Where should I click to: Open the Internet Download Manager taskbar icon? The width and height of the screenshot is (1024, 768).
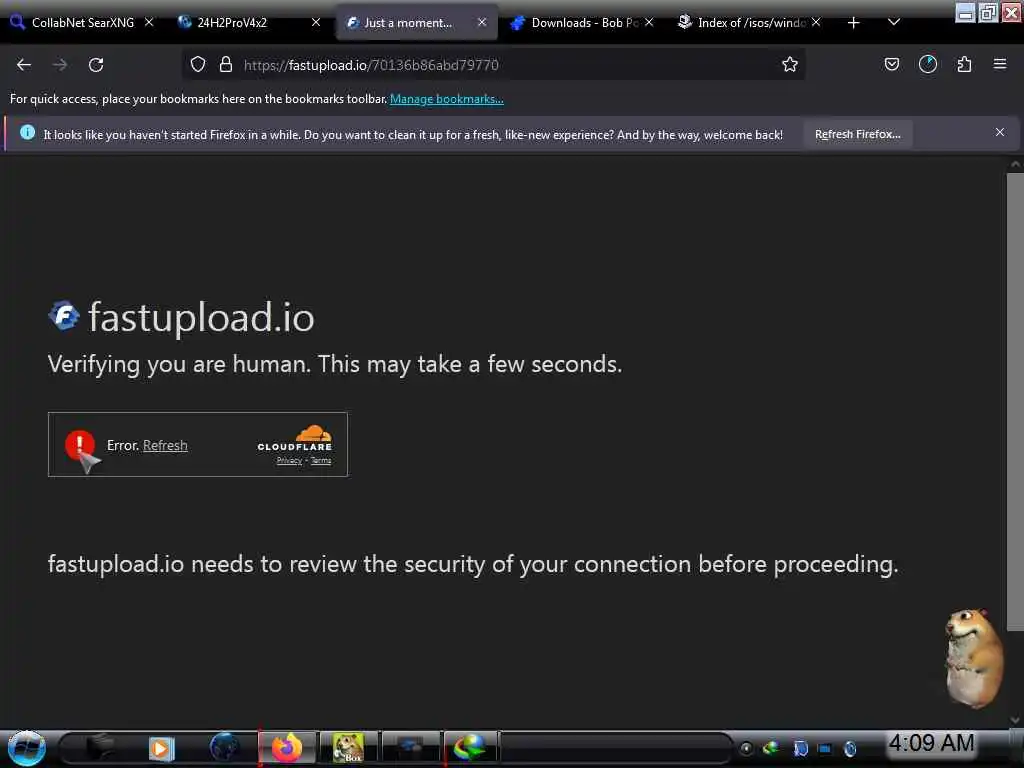tap(470, 748)
